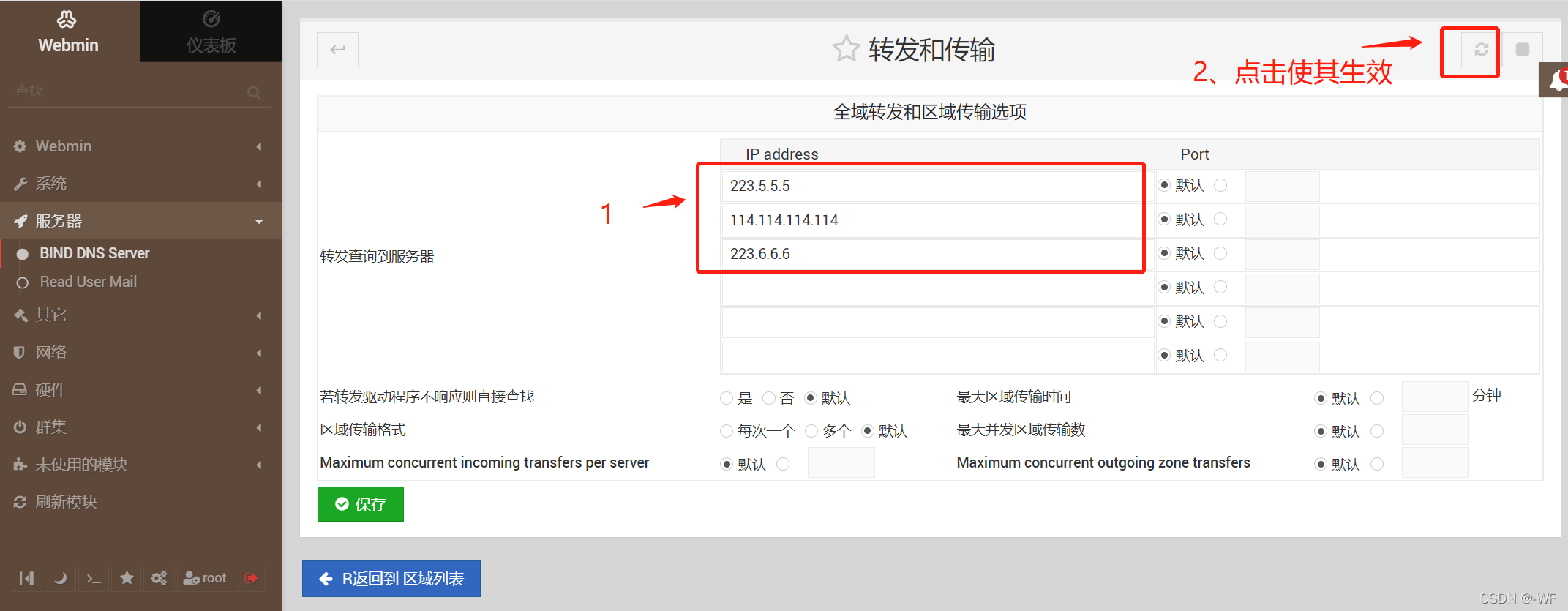The width and height of the screenshot is (1568, 611).
Task: Click wrench icon beside 系统
Action: tap(20, 184)
